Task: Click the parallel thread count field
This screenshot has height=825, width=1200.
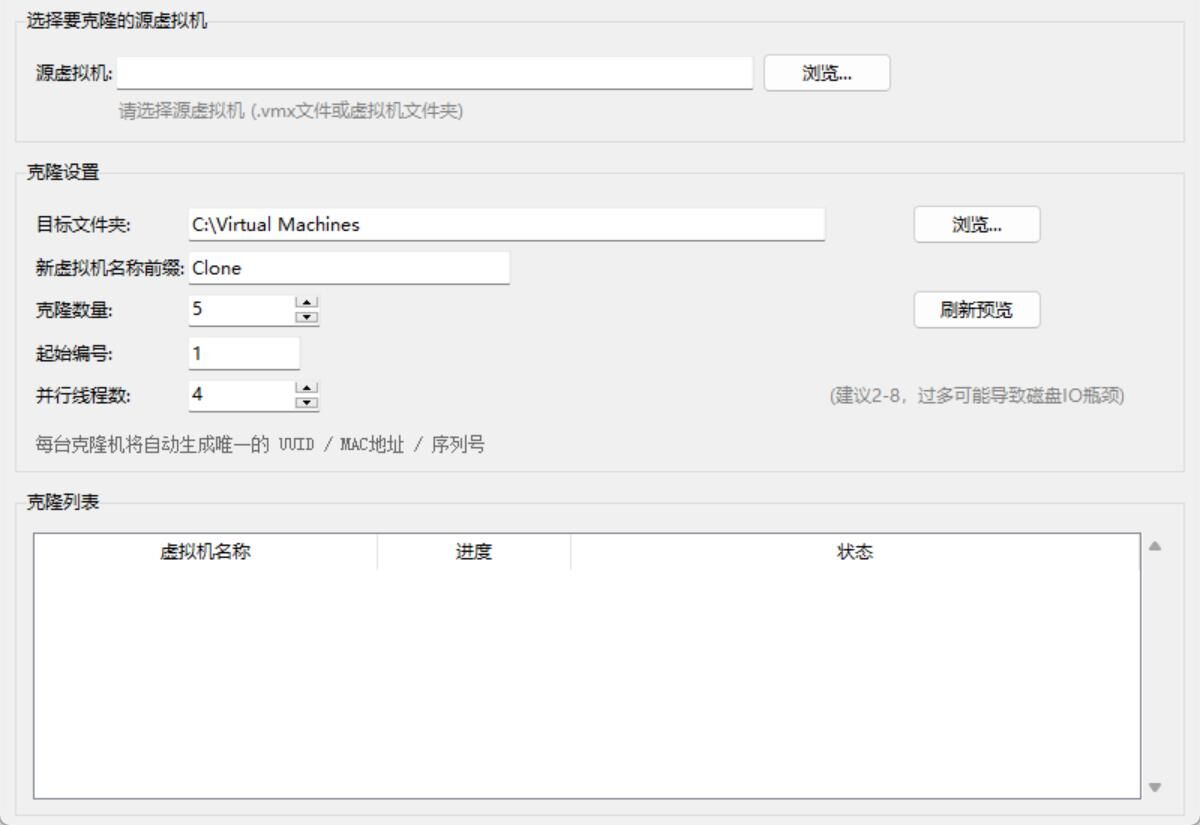Action: 240,394
